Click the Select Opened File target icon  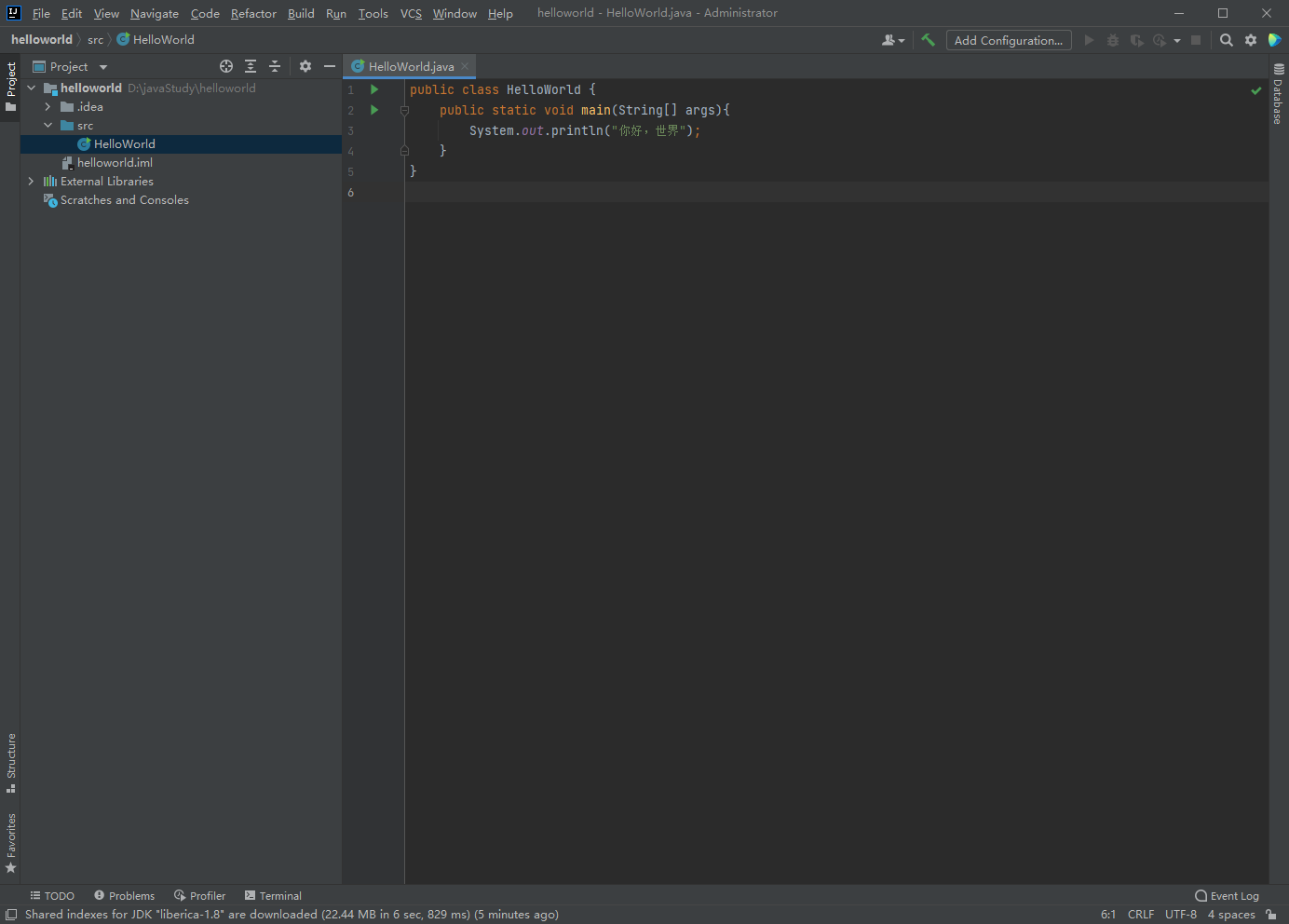[x=226, y=66]
